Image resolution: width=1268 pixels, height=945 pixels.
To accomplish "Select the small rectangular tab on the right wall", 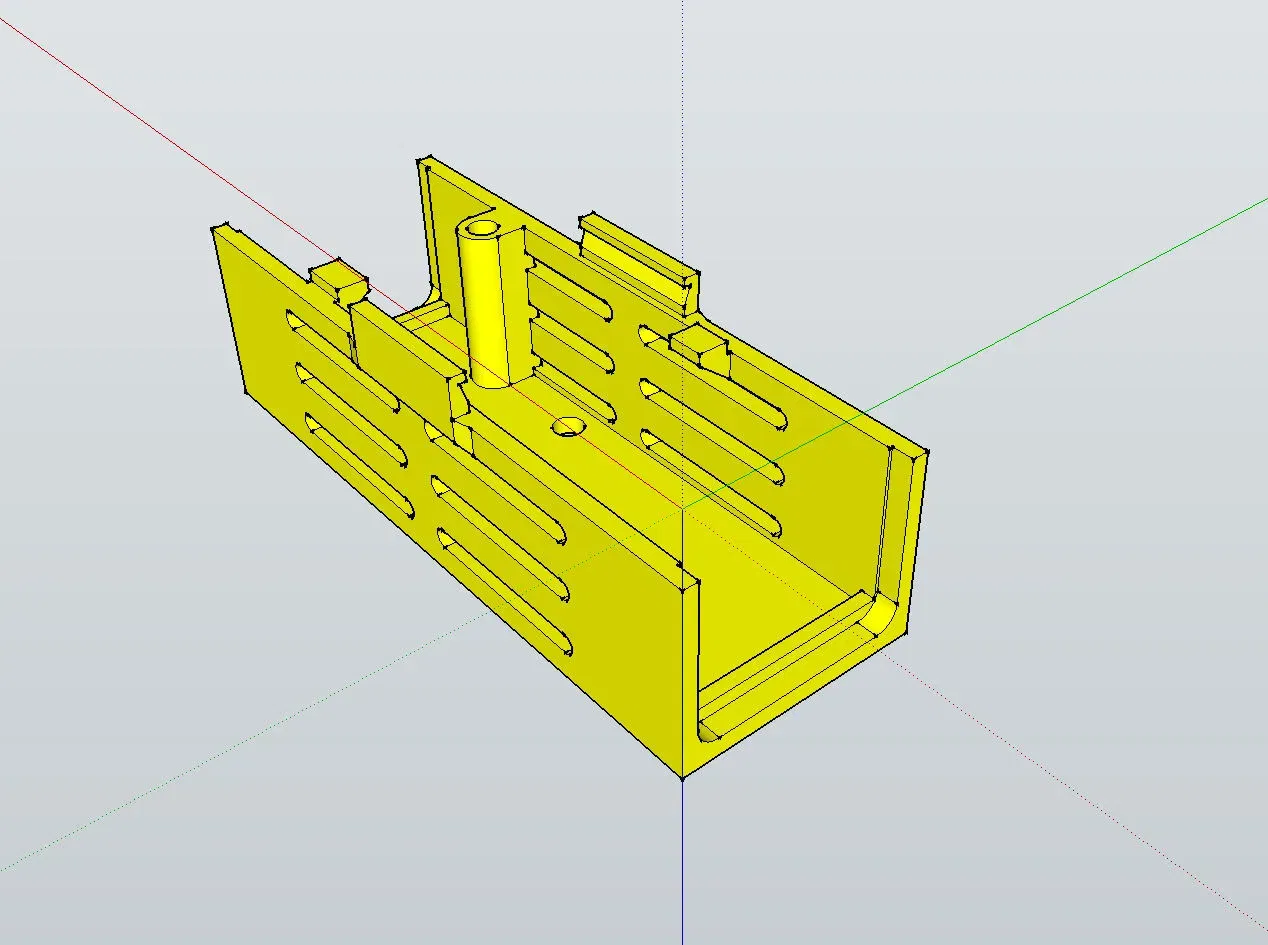I will 700,345.
